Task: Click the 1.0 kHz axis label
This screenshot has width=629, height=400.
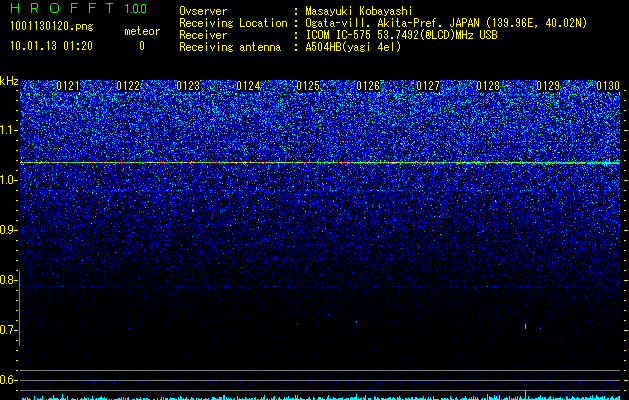Action: [x=8, y=180]
